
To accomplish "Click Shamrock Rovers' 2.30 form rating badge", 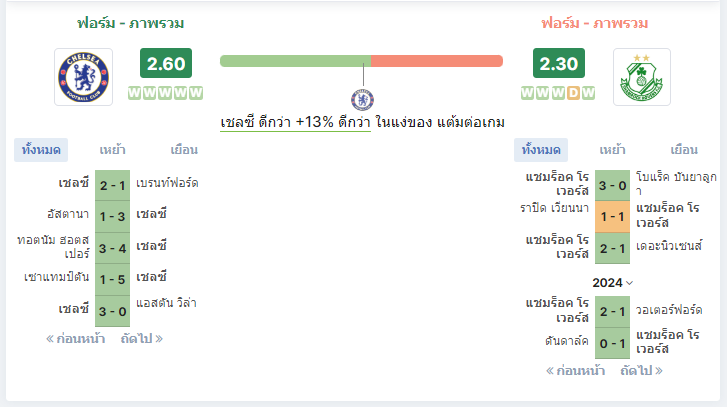I will (559, 63).
